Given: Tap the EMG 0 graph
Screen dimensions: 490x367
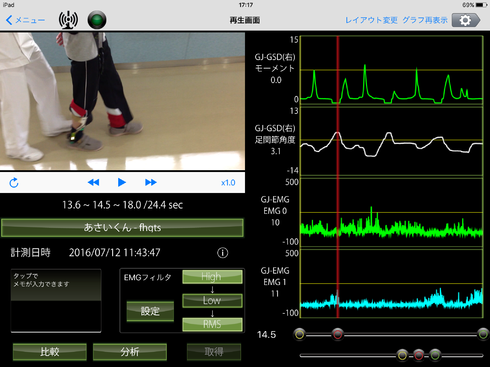Looking at the screenshot, I should [x=392, y=212].
